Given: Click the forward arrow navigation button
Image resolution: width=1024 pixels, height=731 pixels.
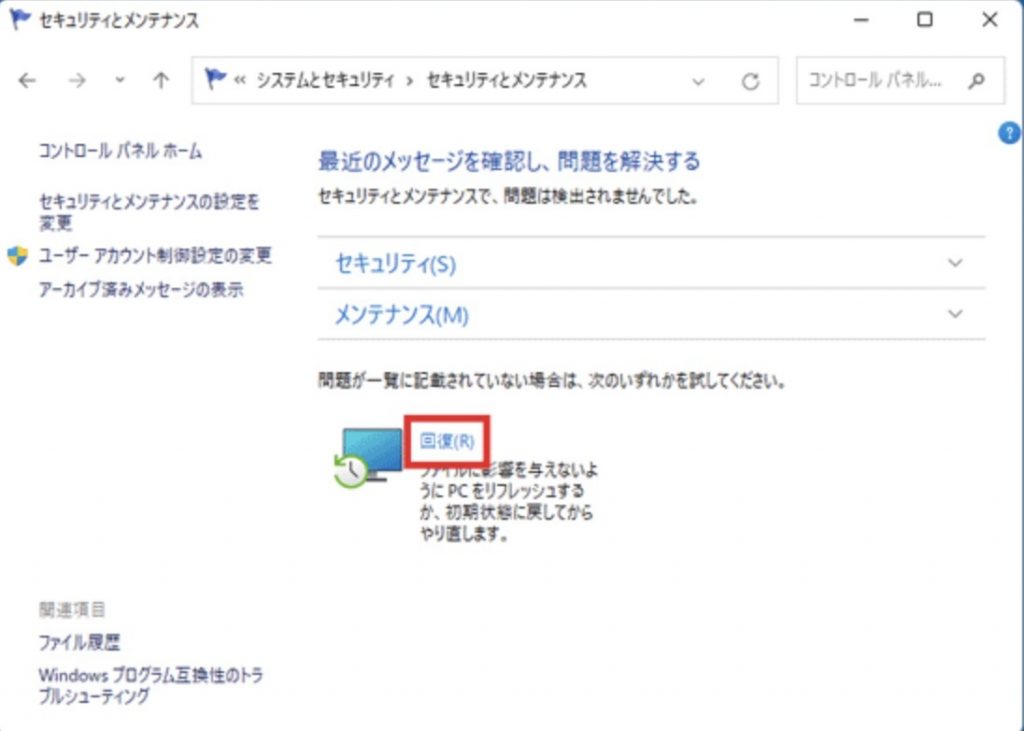Looking at the screenshot, I should coord(77,80).
